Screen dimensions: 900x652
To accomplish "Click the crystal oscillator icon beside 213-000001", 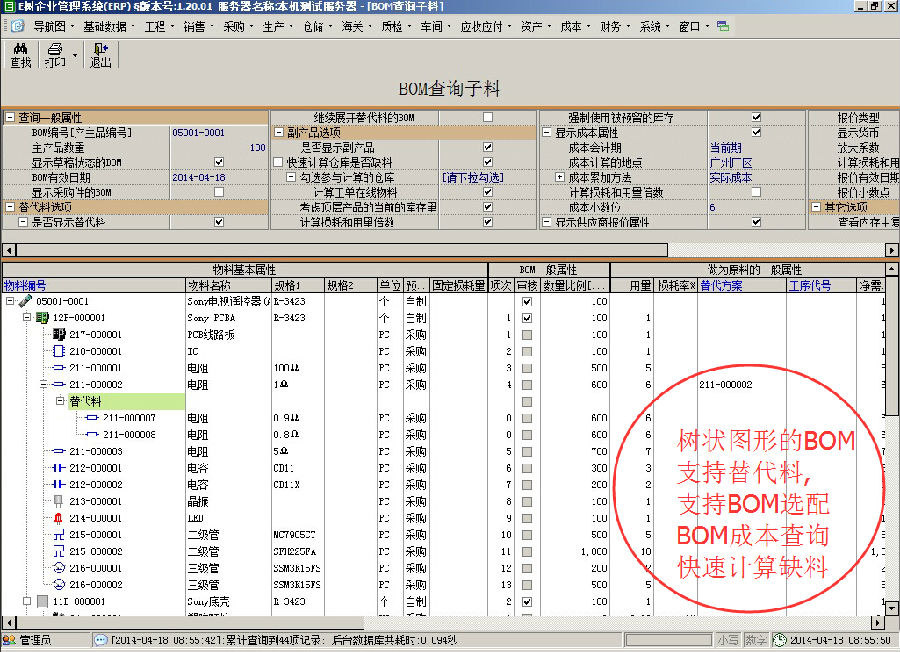I will point(57,502).
